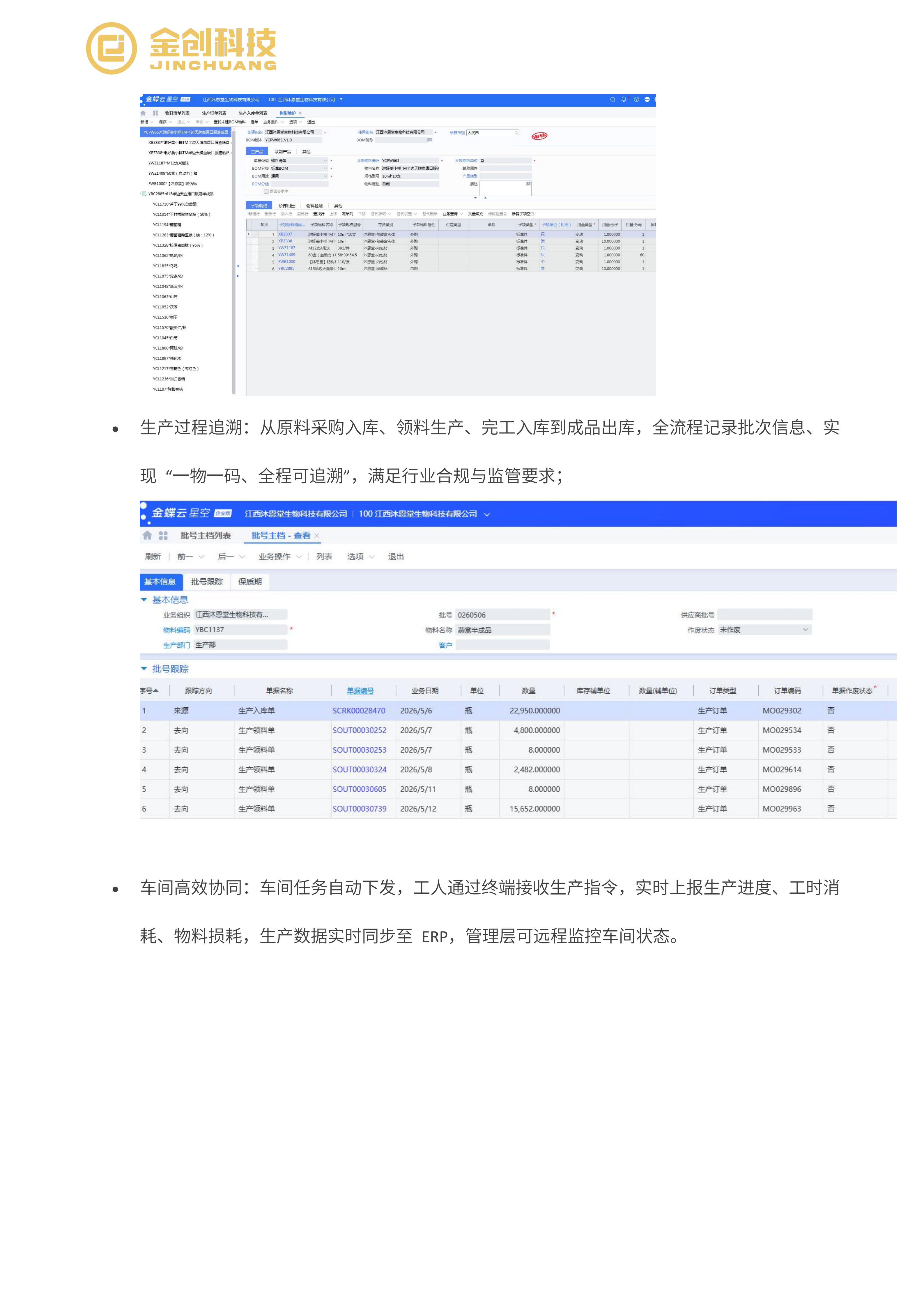
Task: Select the 阶梯用量 tab
Action: point(286,206)
